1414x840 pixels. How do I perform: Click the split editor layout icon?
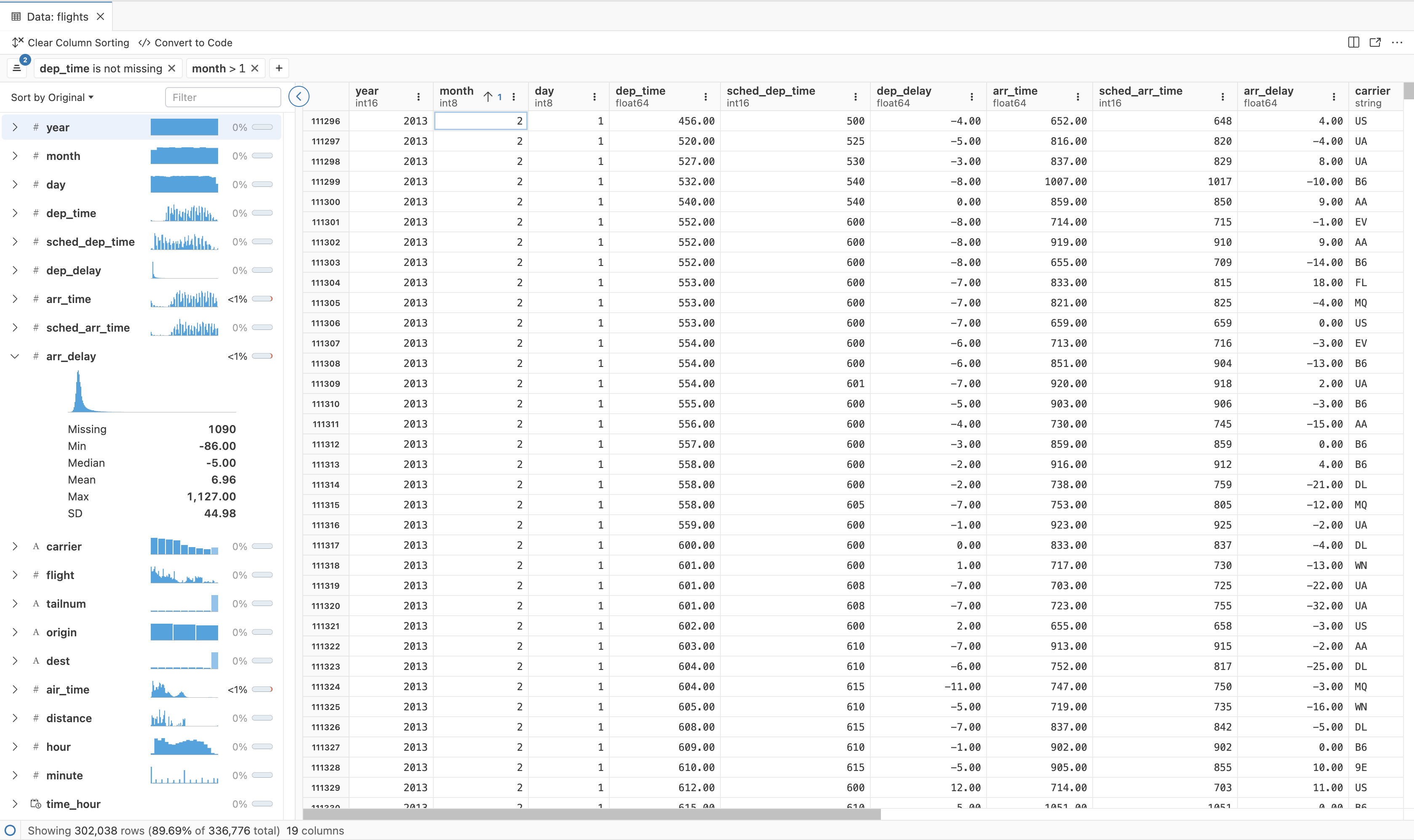(1353, 43)
